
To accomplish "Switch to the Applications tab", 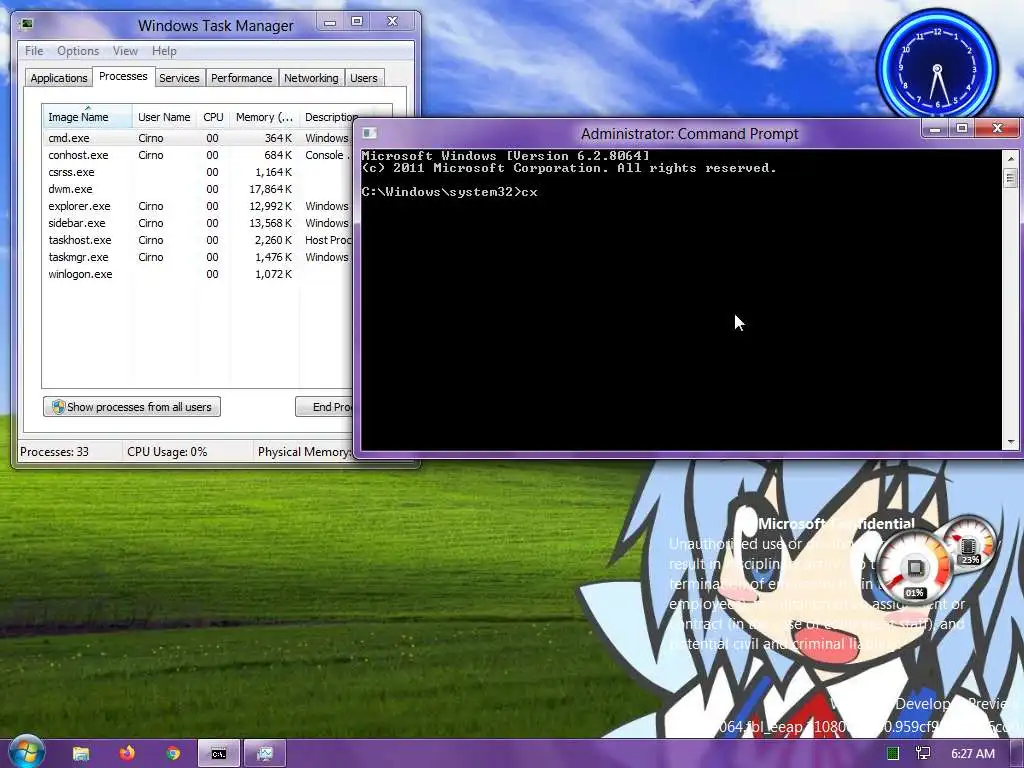I will coord(59,78).
